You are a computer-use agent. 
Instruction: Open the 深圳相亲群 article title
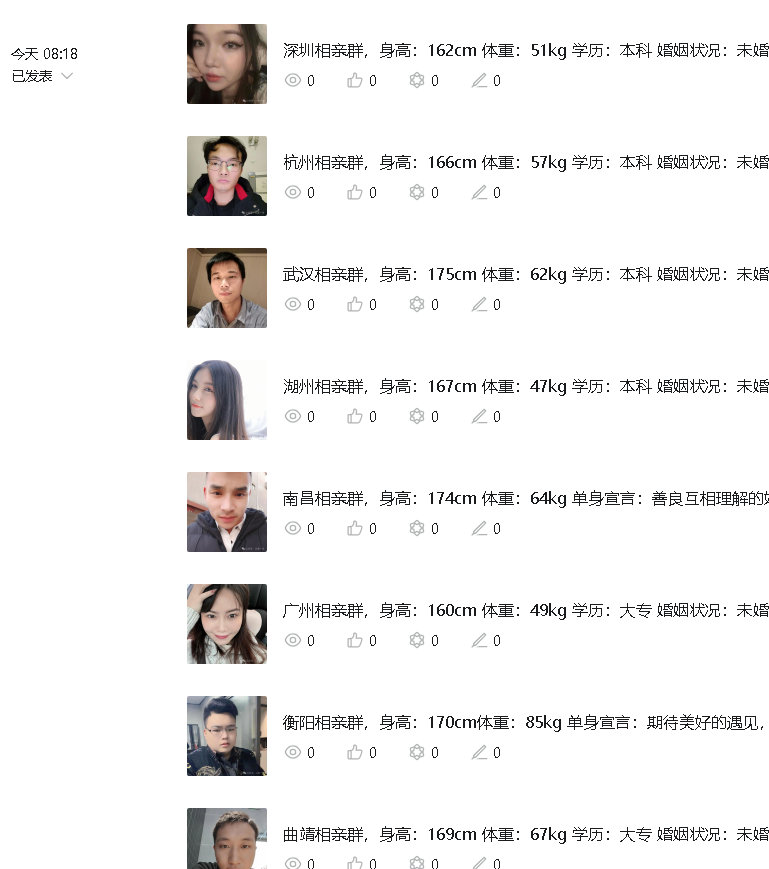[x=526, y=50]
